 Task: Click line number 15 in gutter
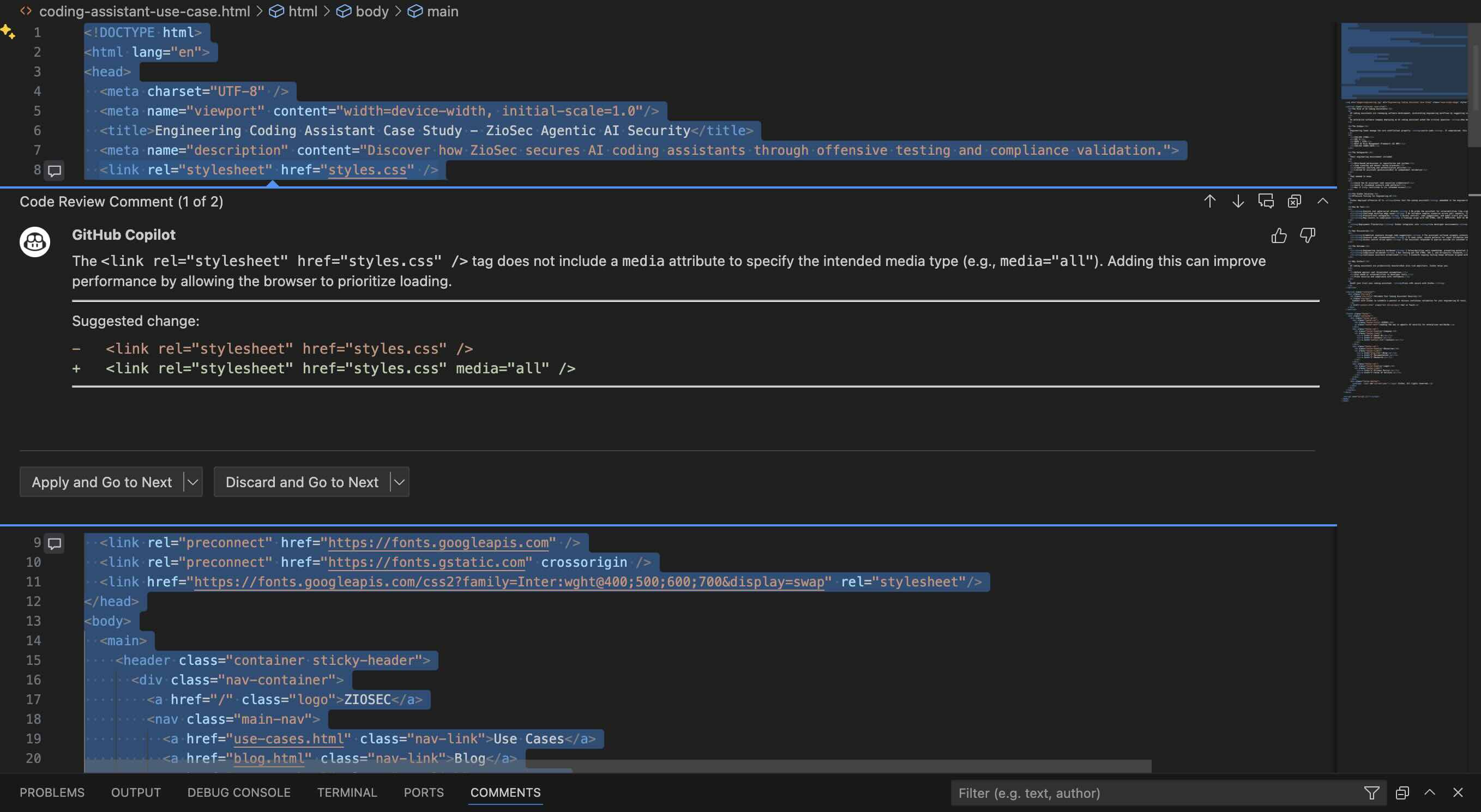[x=33, y=660]
